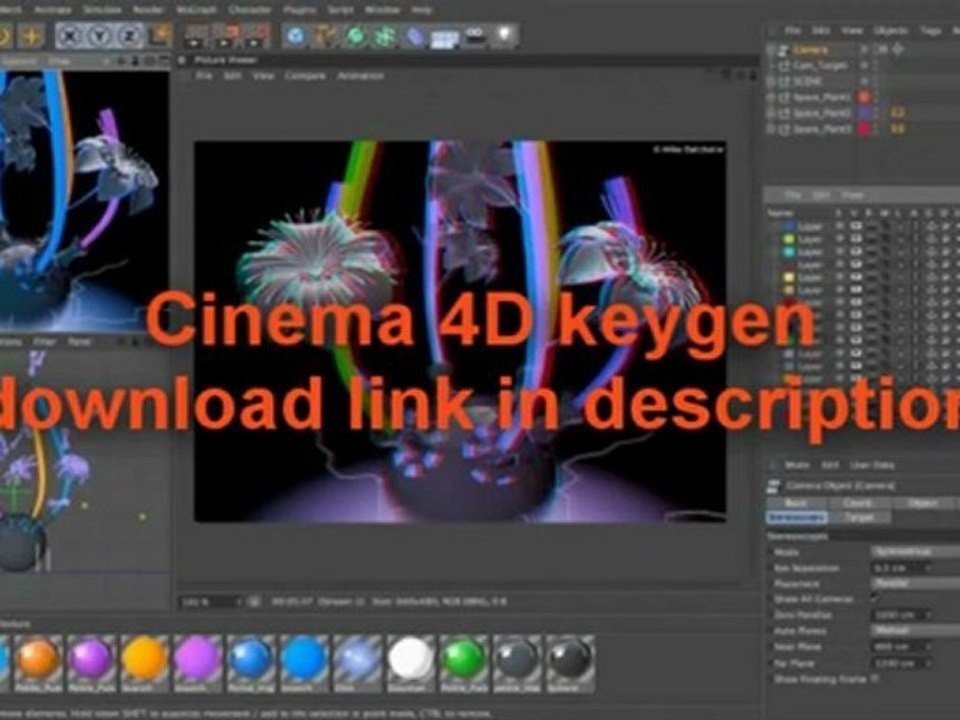The image size is (960, 720).
Task: Edit the Near Plane value field
Action: [x=902, y=647]
